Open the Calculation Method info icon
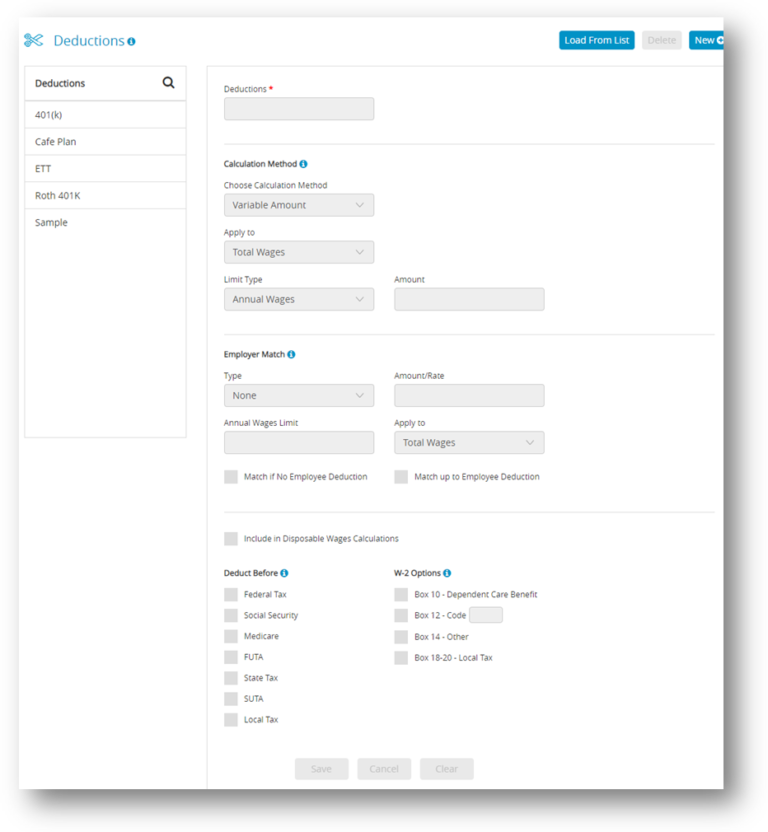Viewport: 768px width, 832px height. pyautogui.click(x=303, y=164)
